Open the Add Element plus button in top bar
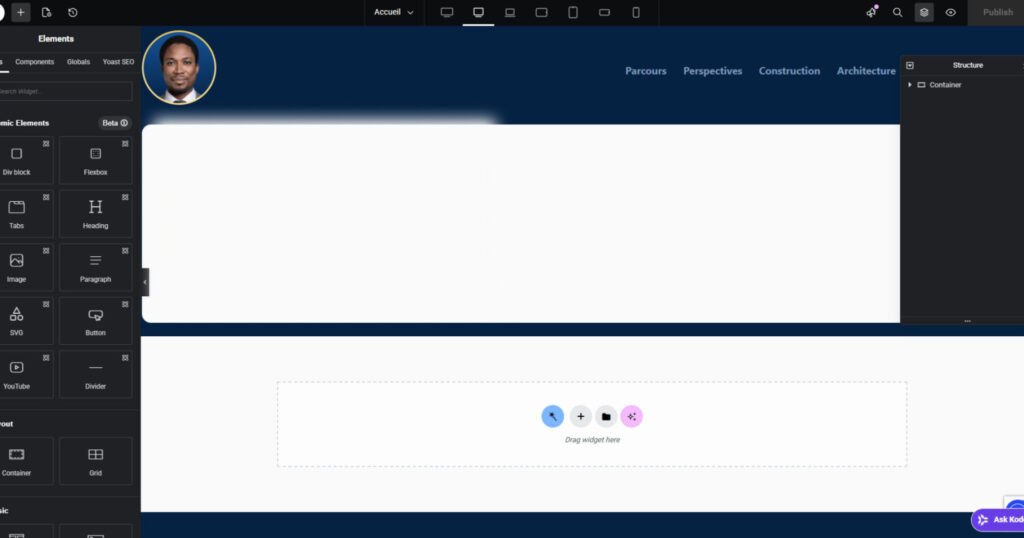This screenshot has height=538, width=1024. coord(21,12)
